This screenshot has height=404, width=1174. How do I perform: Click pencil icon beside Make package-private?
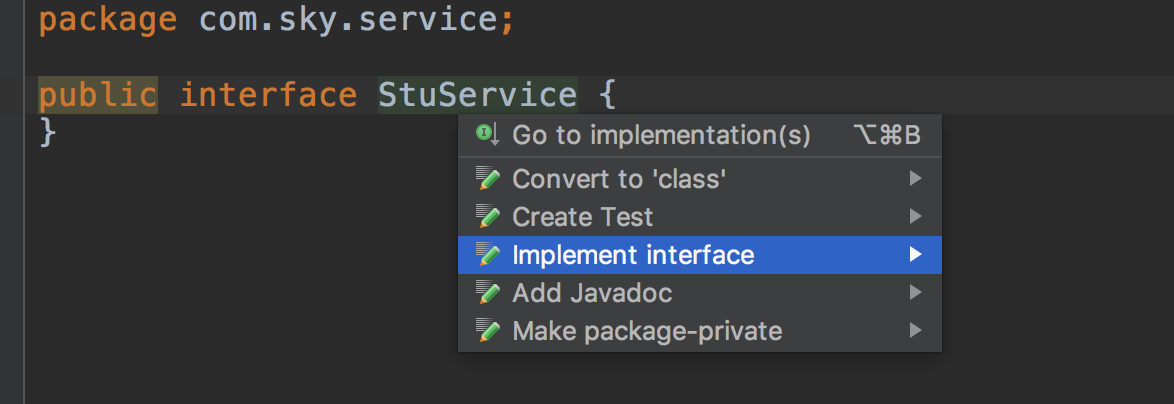[x=488, y=331]
